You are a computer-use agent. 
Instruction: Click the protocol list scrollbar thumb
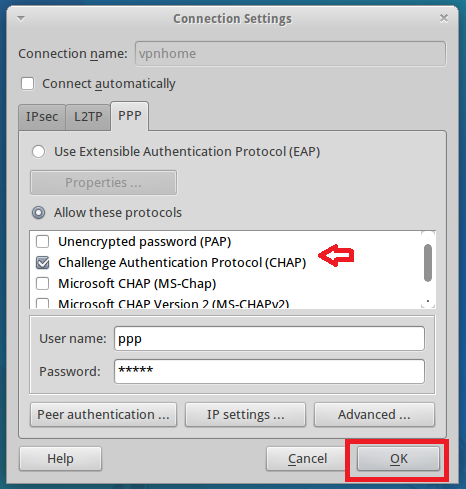tap(428, 263)
